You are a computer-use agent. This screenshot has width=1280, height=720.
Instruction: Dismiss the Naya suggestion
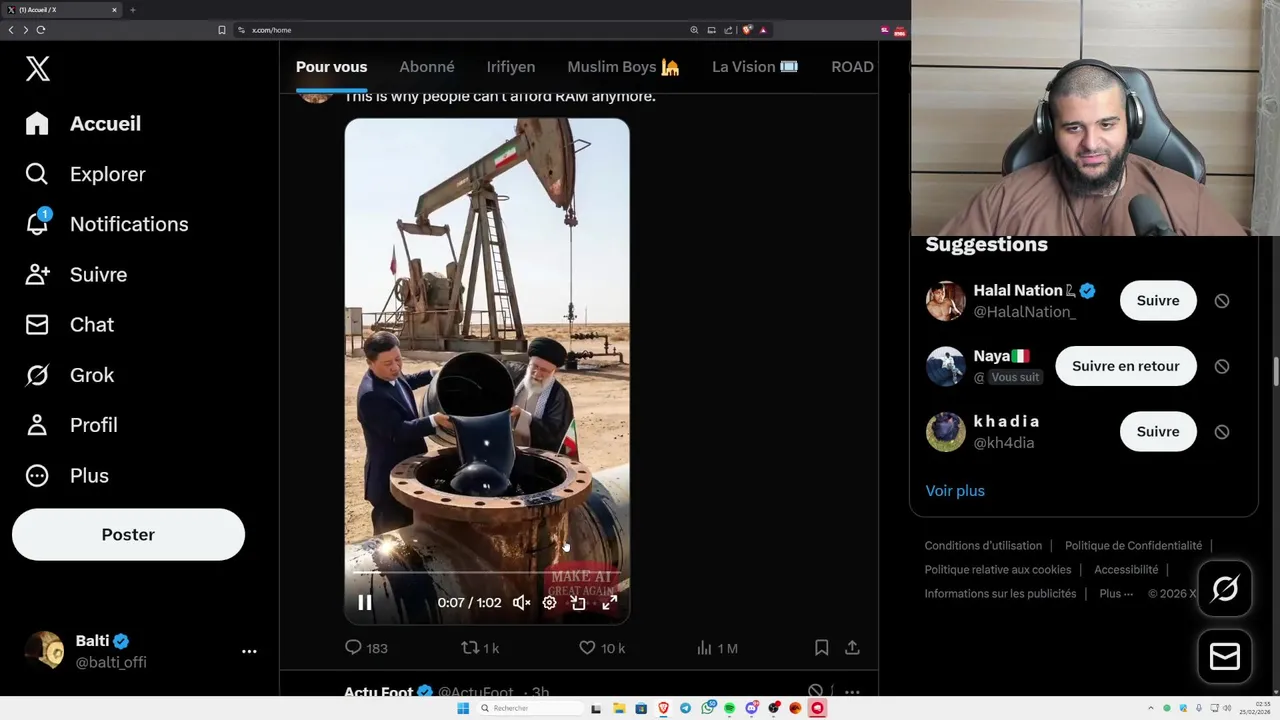point(1222,366)
